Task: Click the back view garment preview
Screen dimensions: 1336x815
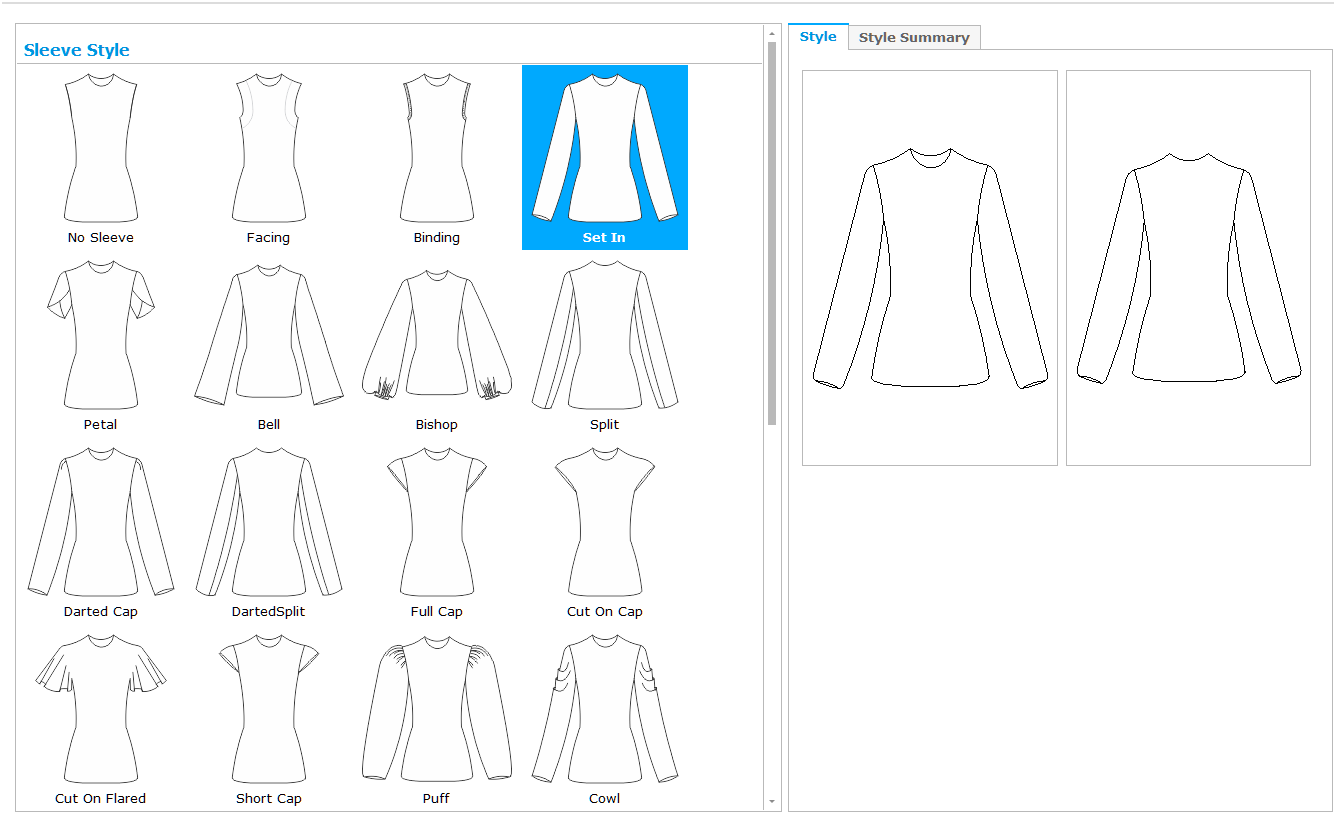Action: pyautogui.click(x=1188, y=268)
